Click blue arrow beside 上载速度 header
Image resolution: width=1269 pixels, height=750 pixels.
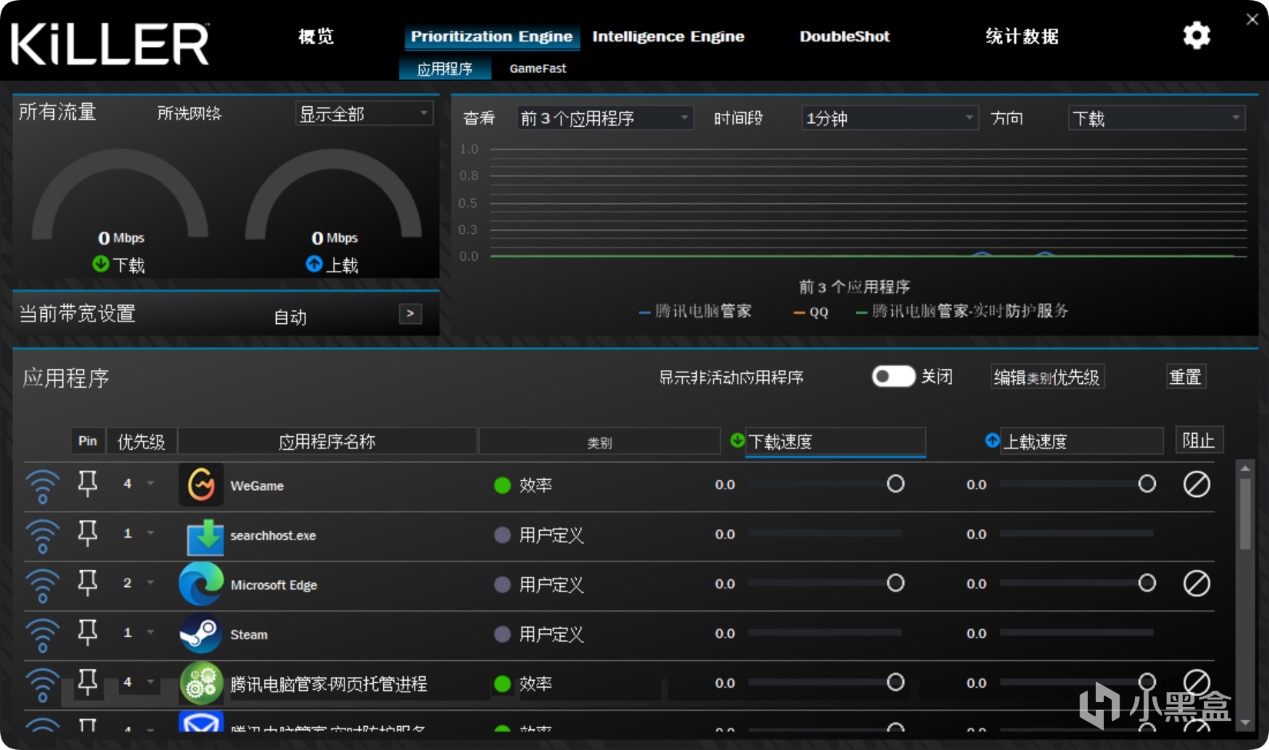click(992, 440)
